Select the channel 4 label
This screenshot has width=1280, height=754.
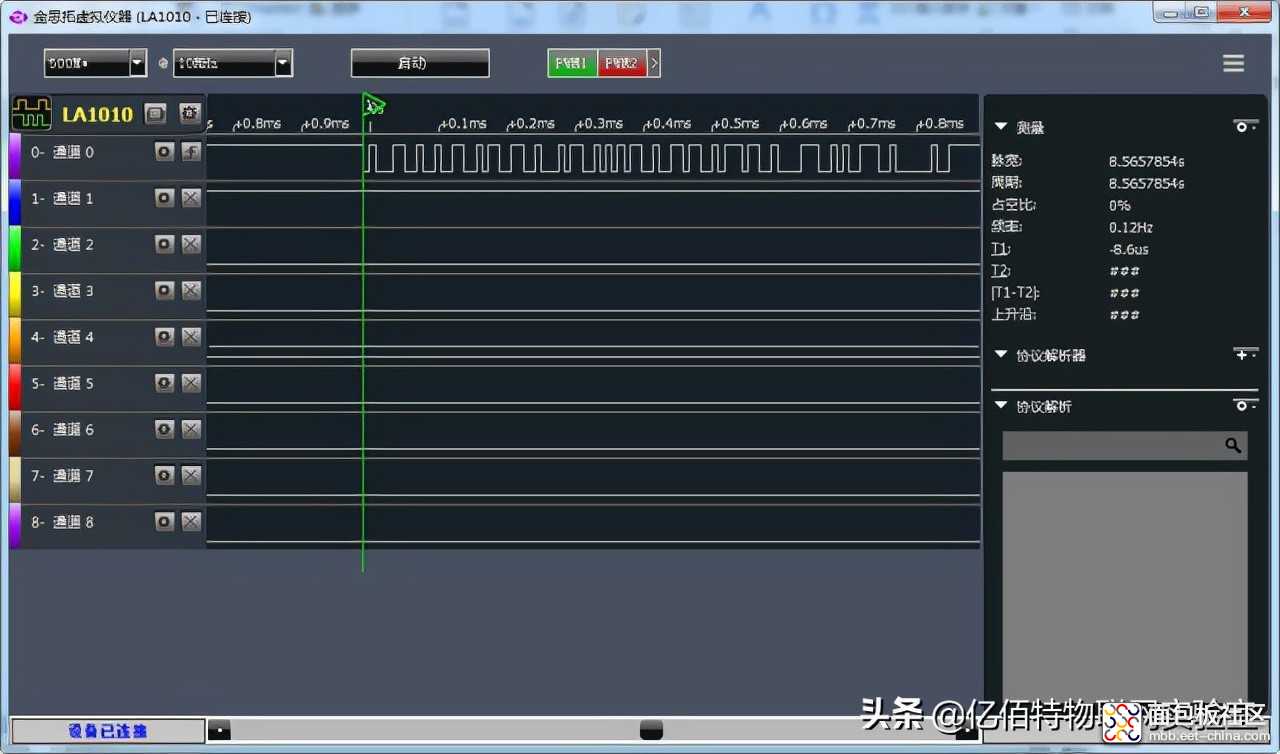62,337
